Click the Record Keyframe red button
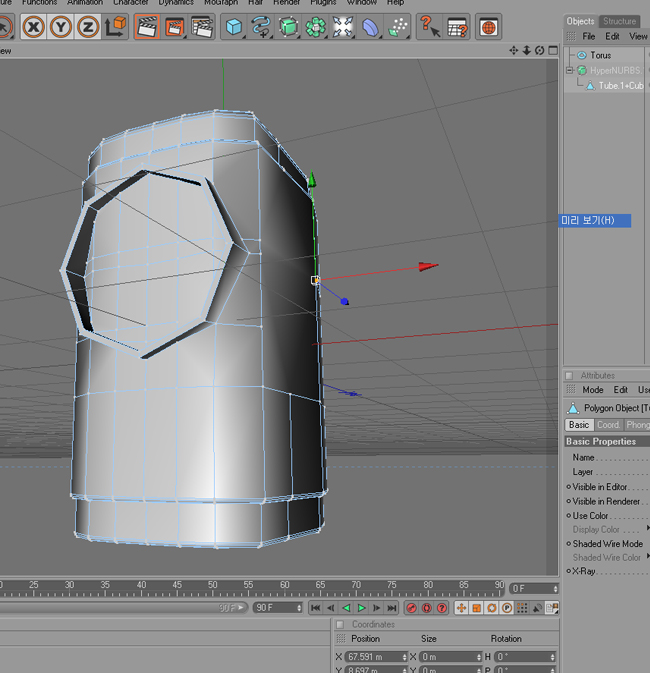 click(x=411, y=608)
